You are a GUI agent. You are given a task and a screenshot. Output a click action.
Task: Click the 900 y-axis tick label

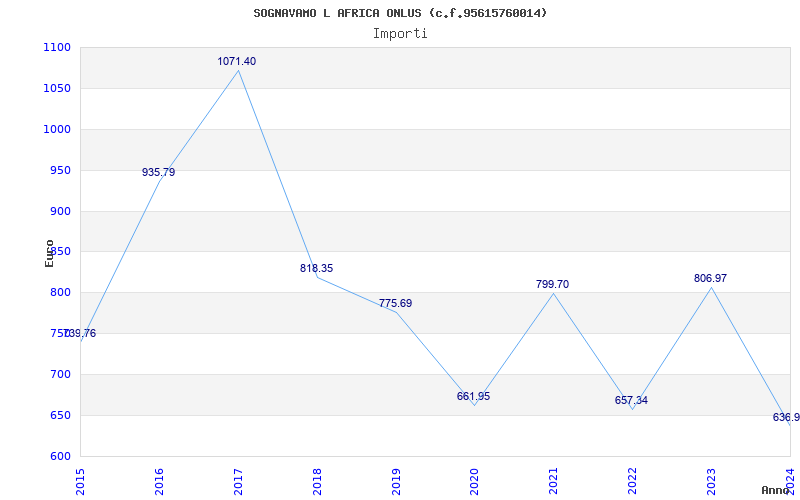(60, 211)
